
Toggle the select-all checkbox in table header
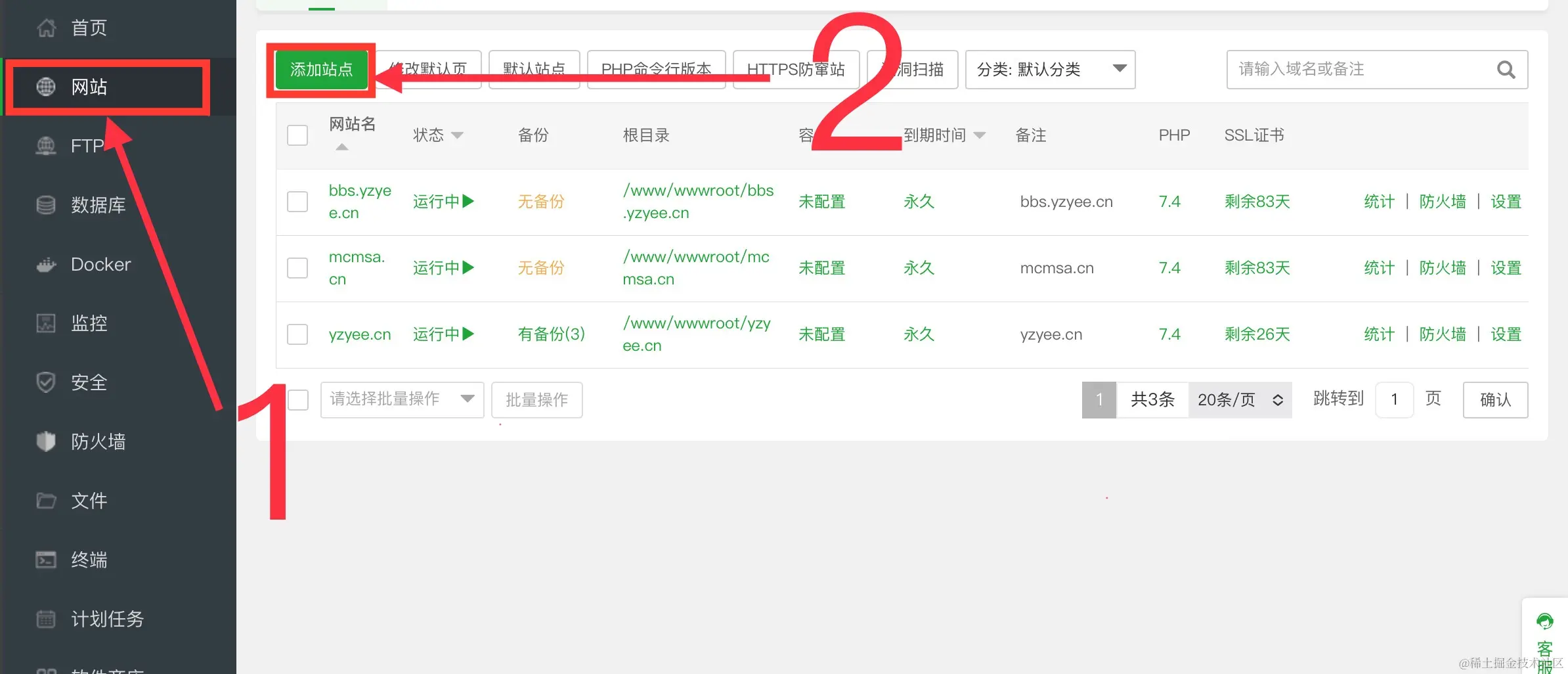pos(297,135)
